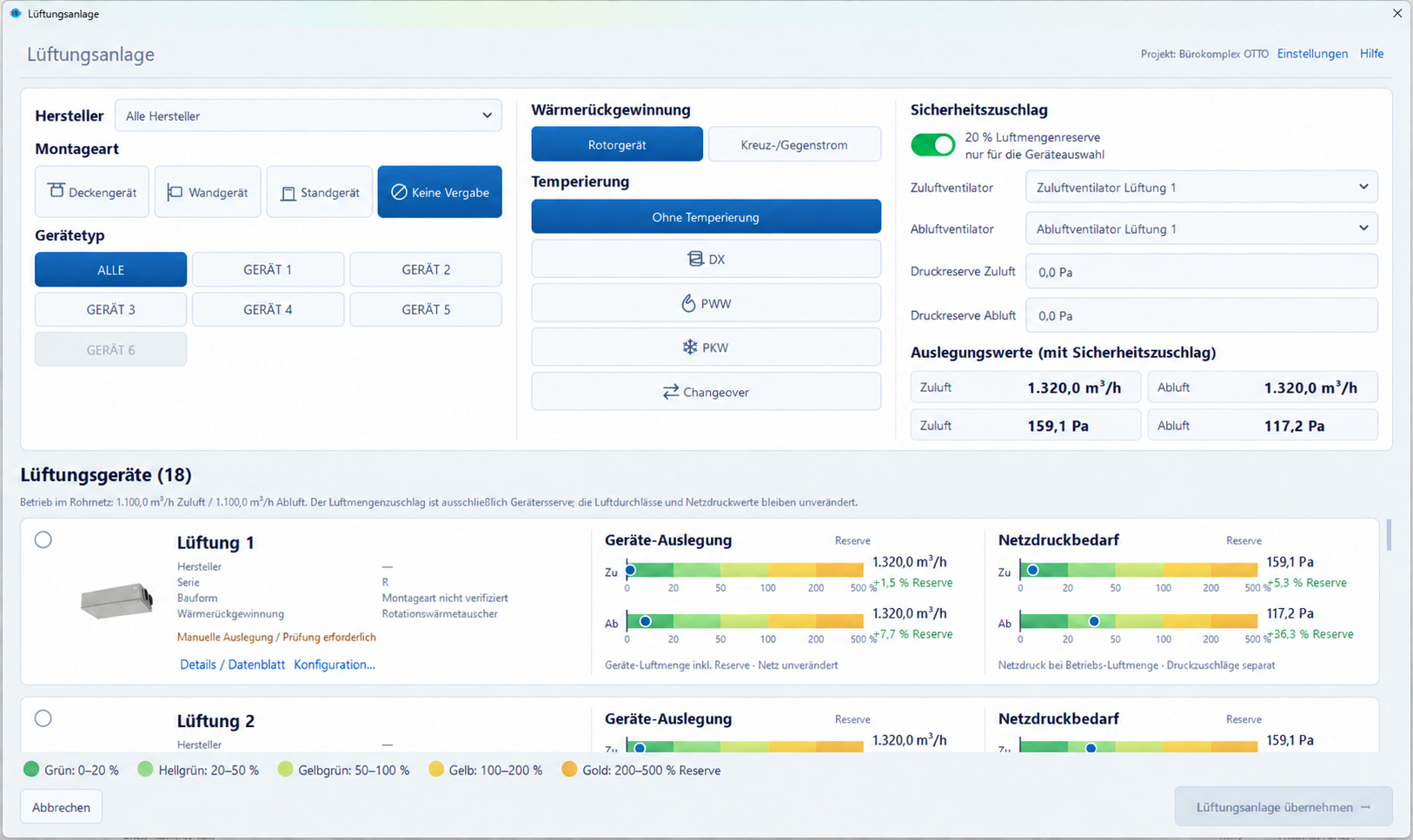Open the Hersteller dropdown
1413x840 pixels.
[x=308, y=116]
